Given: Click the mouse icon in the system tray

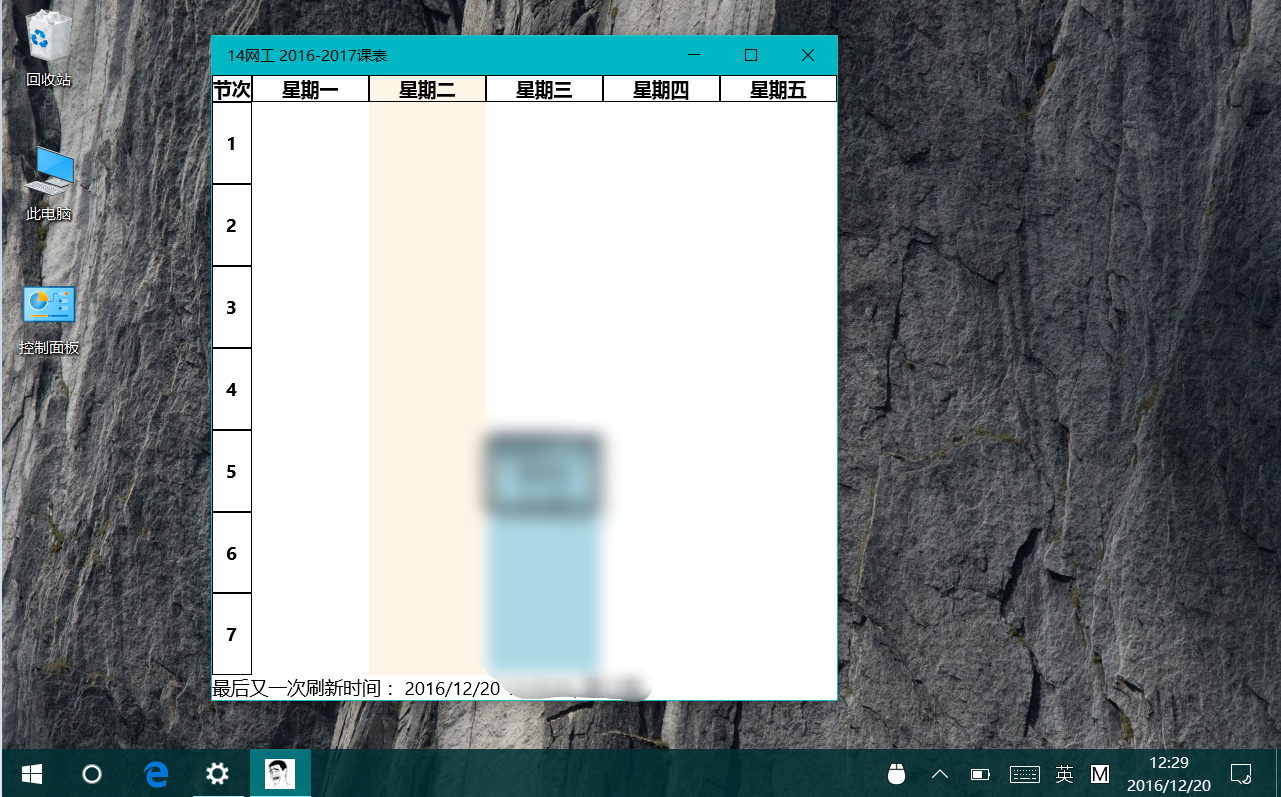Looking at the screenshot, I should (897, 773).
